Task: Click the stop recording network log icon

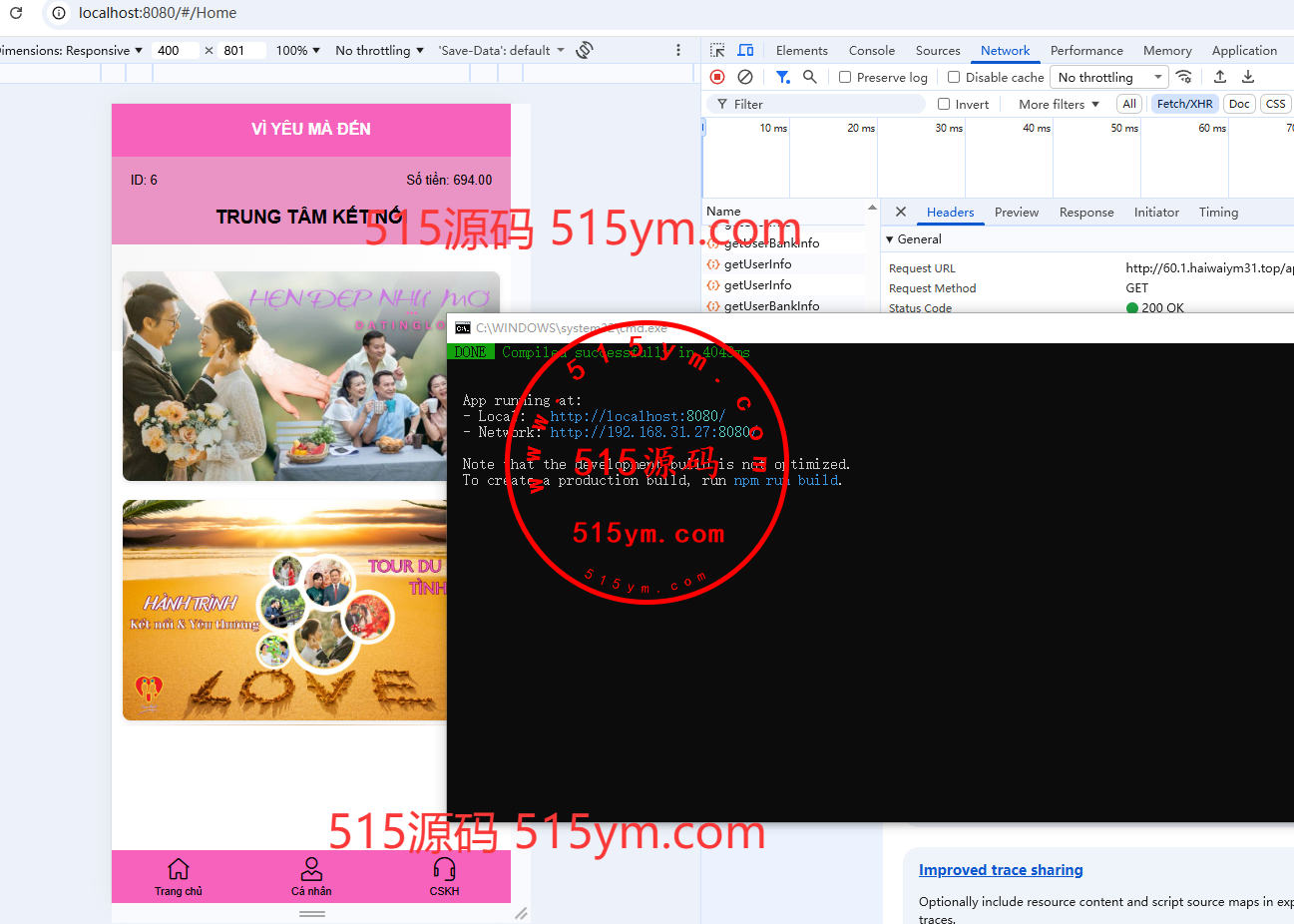Action: point(717,77)
